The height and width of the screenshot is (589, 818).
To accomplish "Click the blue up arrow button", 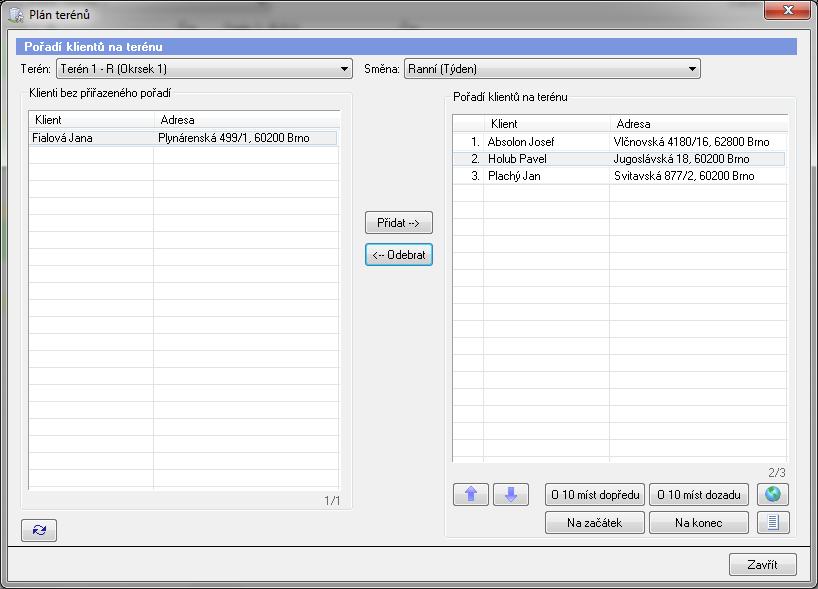I will click(471, 494).
